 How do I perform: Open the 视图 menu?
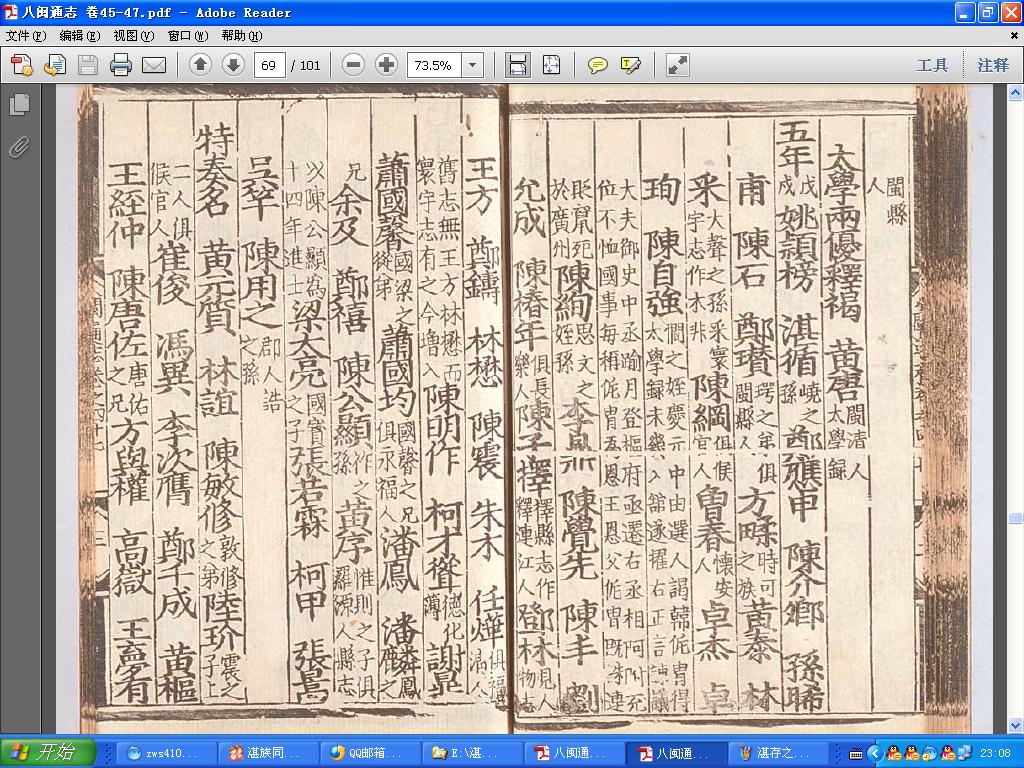(x=133, y=35)
